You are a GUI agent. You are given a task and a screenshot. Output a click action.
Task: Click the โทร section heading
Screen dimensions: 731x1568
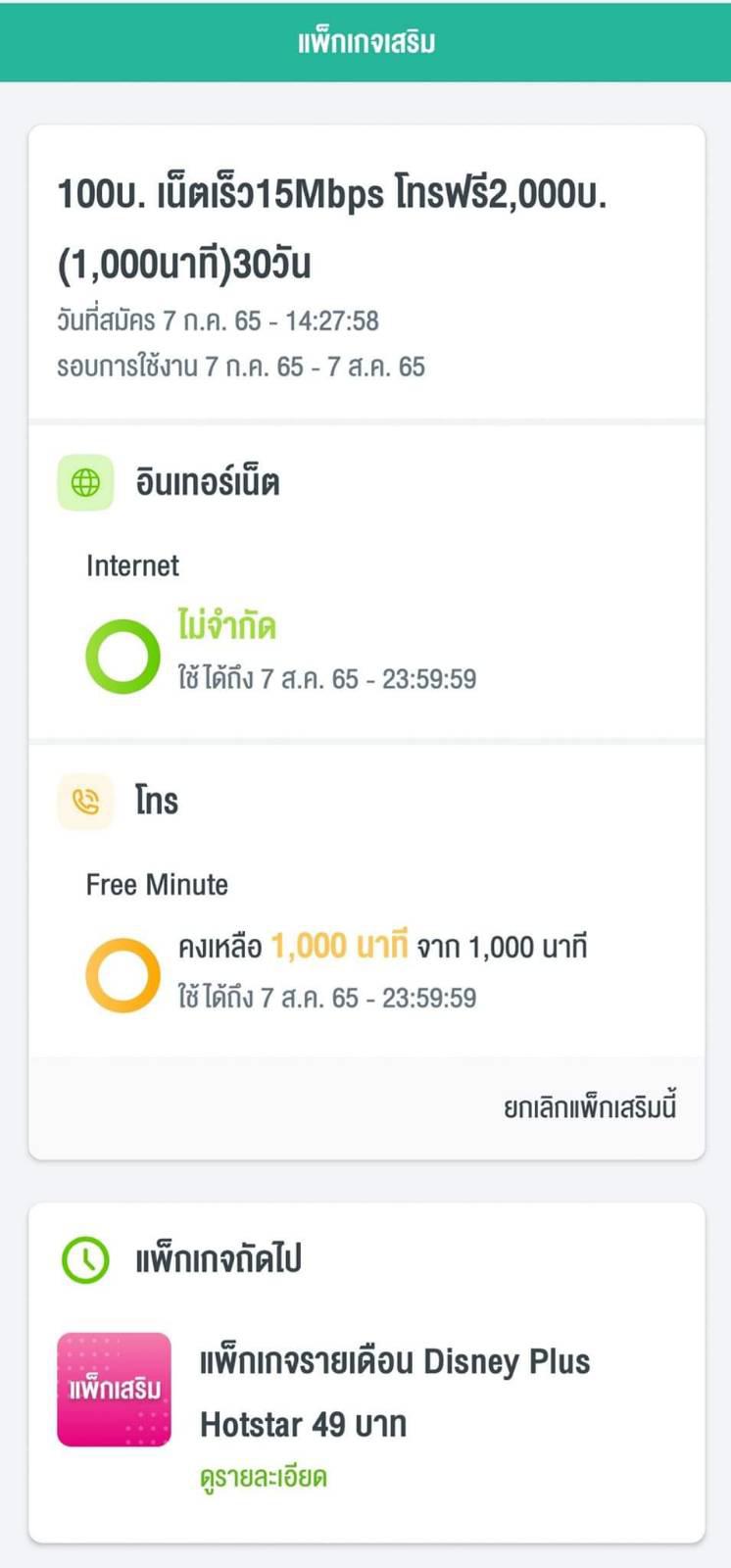click(x=157, y=801)
